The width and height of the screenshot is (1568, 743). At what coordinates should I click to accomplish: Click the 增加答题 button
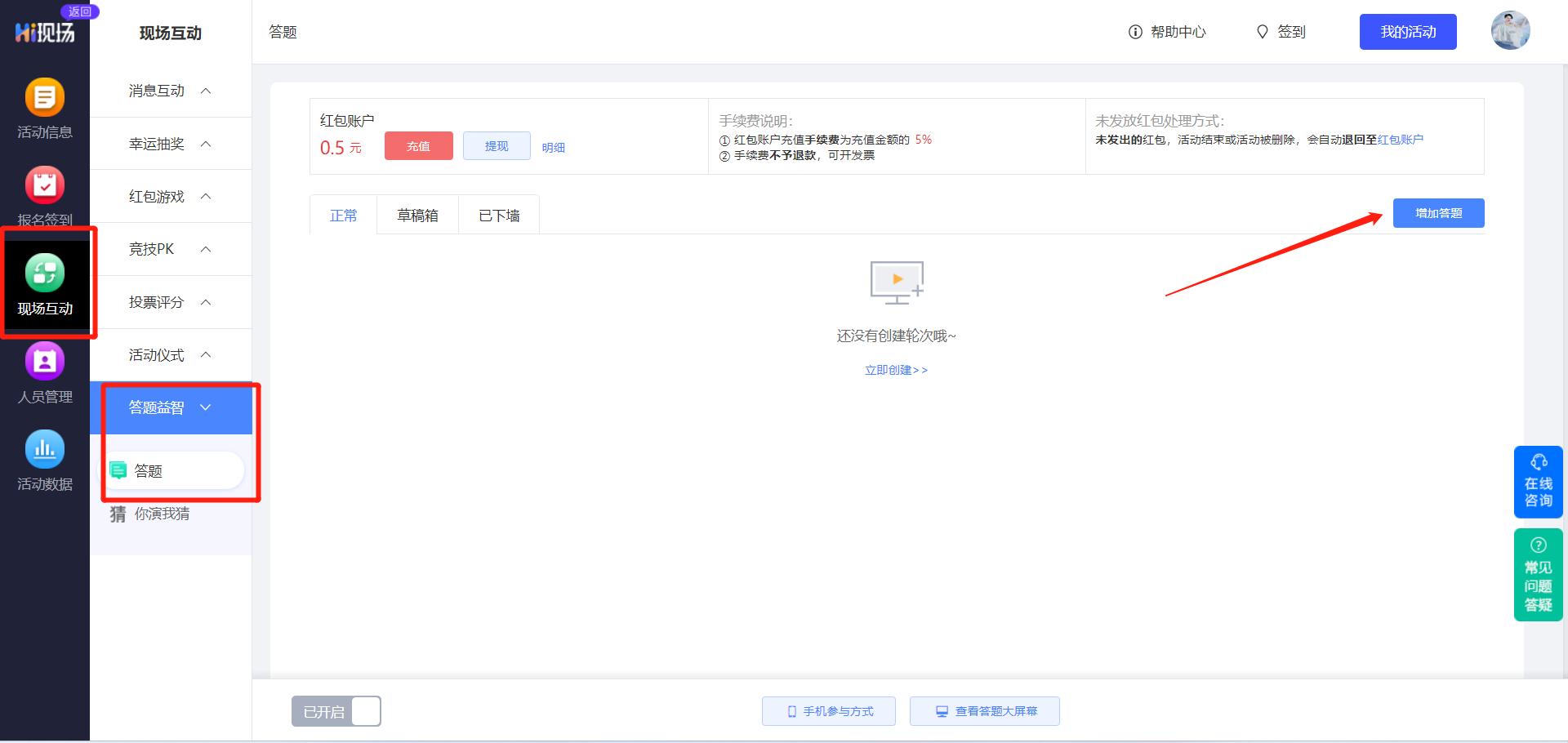click(x=1438, y=213)
